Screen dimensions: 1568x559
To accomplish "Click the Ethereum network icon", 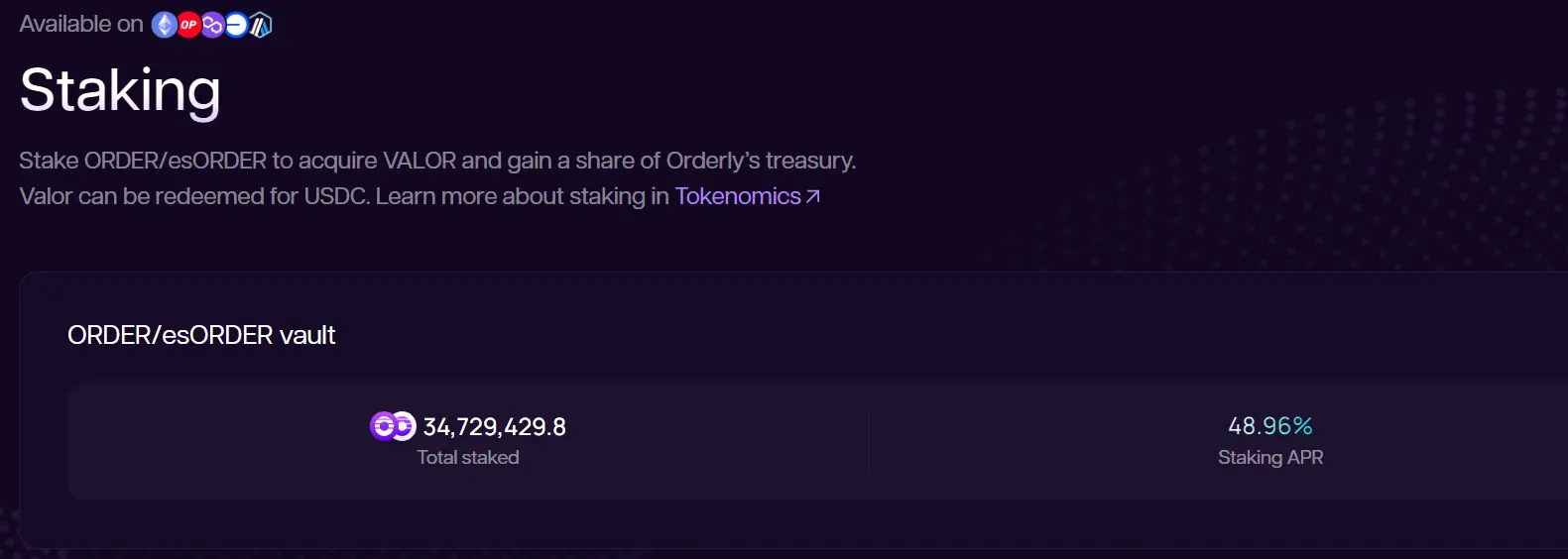I will point(164,25).
